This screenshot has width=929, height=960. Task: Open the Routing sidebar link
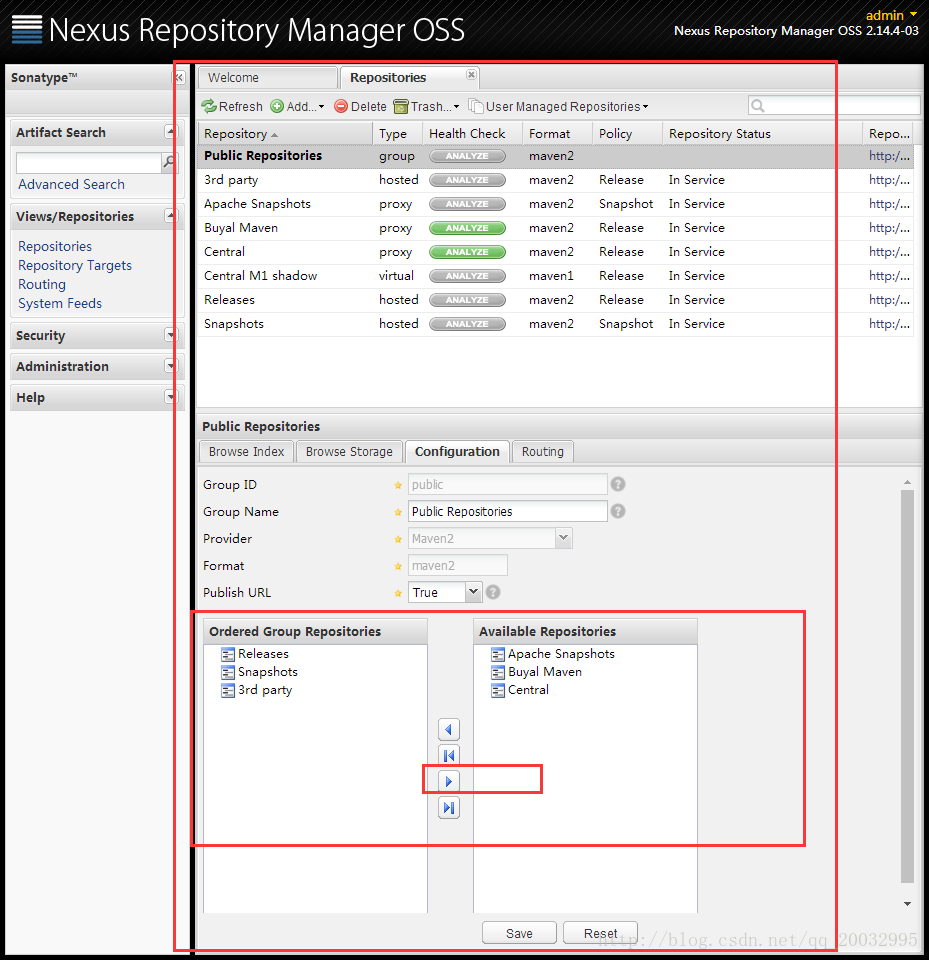pyautogui.click(x=42, y=284)
